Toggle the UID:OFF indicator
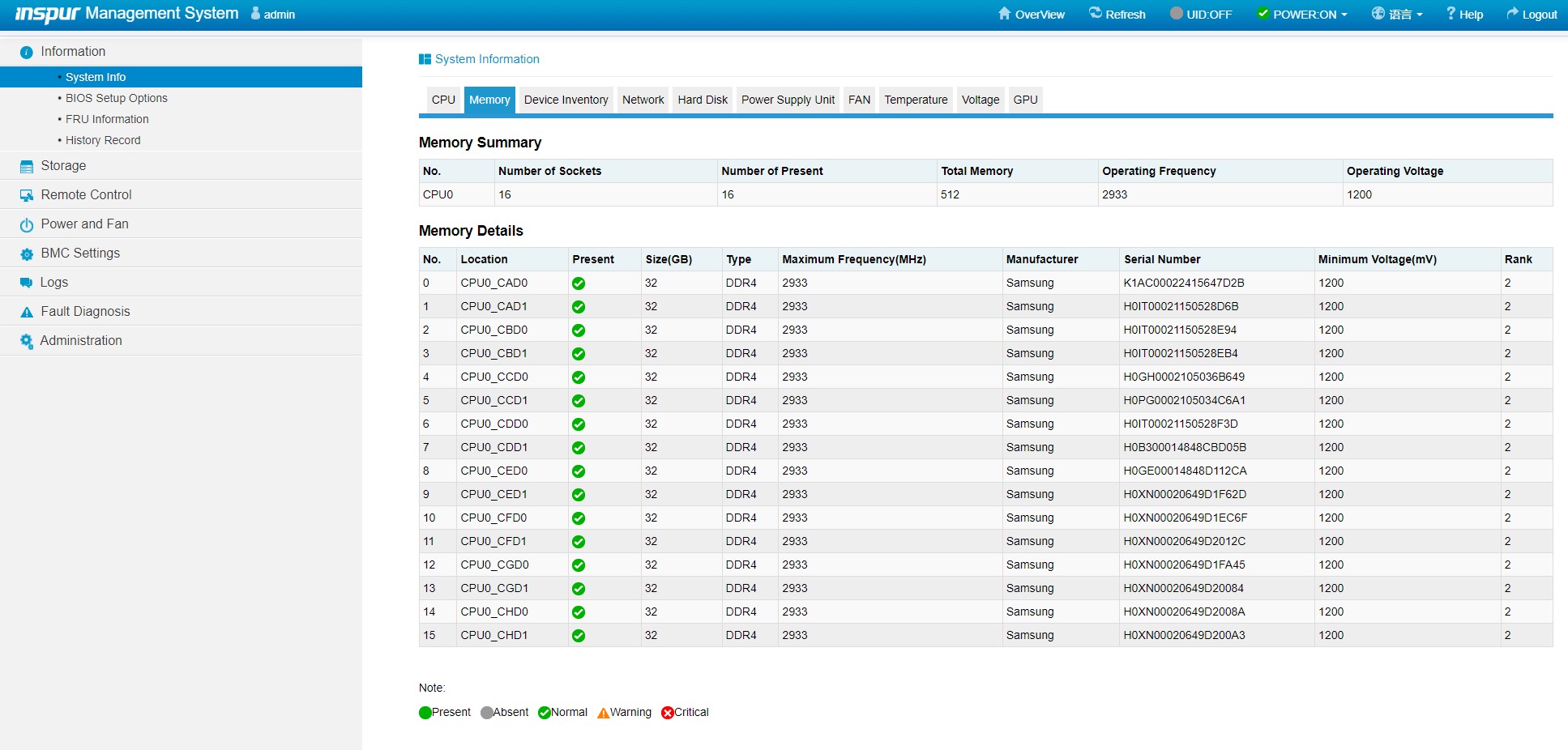 click(x=1200, y=14)
